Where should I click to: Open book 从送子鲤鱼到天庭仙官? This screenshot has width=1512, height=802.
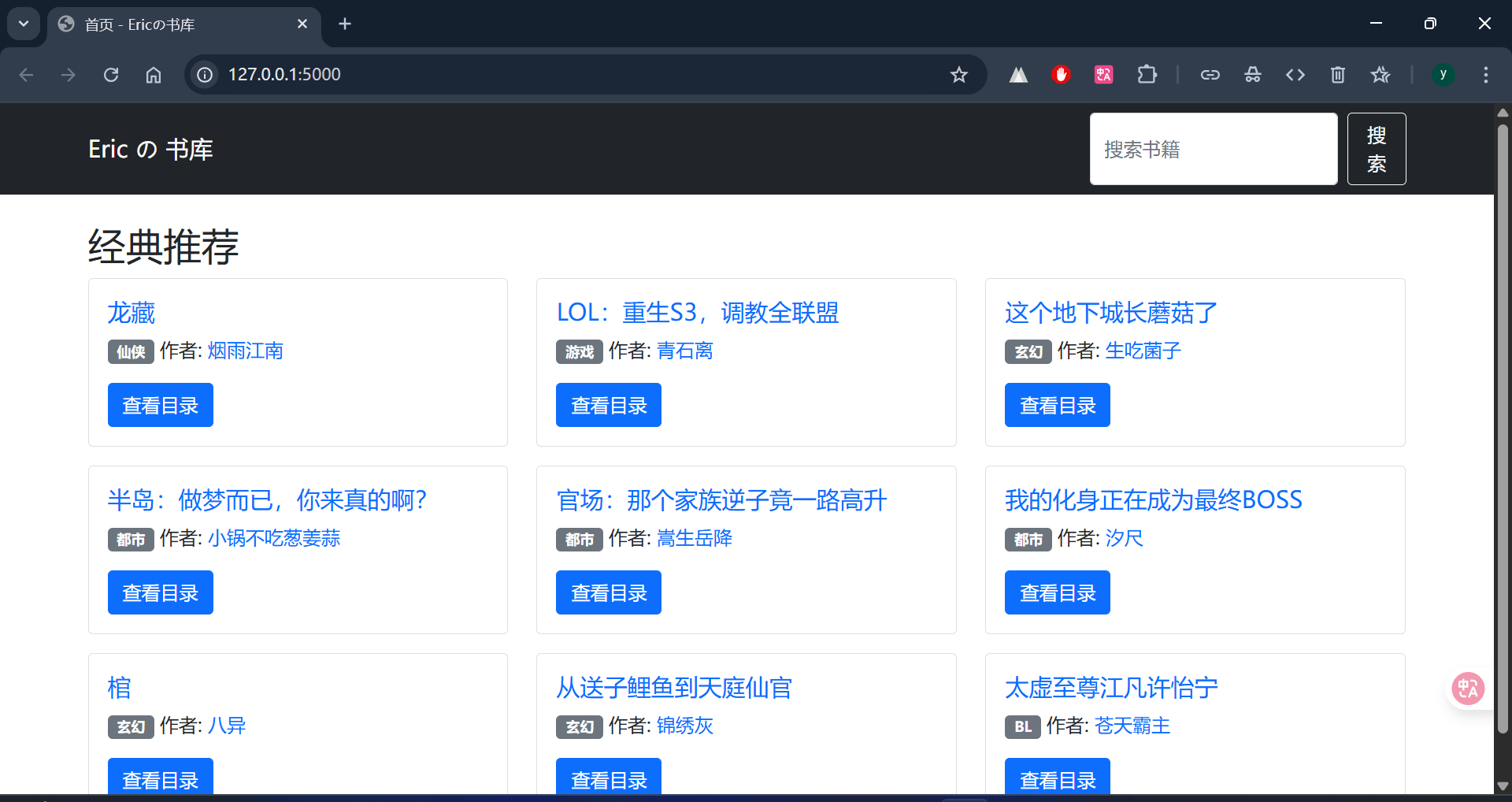674,688
